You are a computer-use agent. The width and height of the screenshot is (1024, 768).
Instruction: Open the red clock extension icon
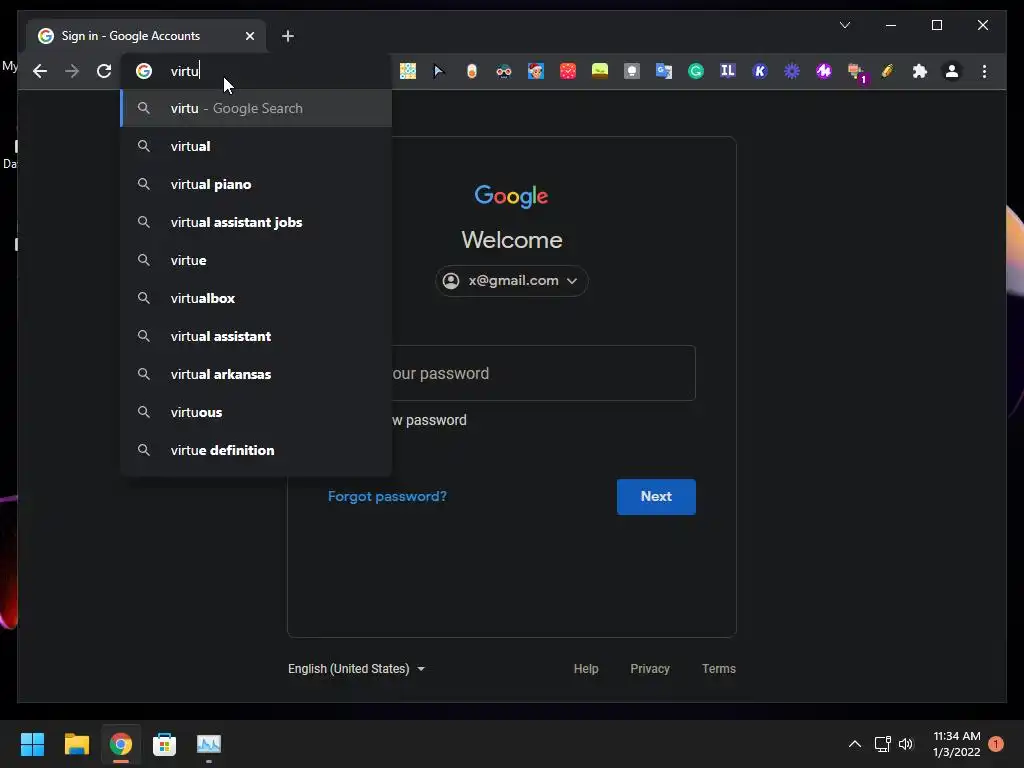pos(568,71)
